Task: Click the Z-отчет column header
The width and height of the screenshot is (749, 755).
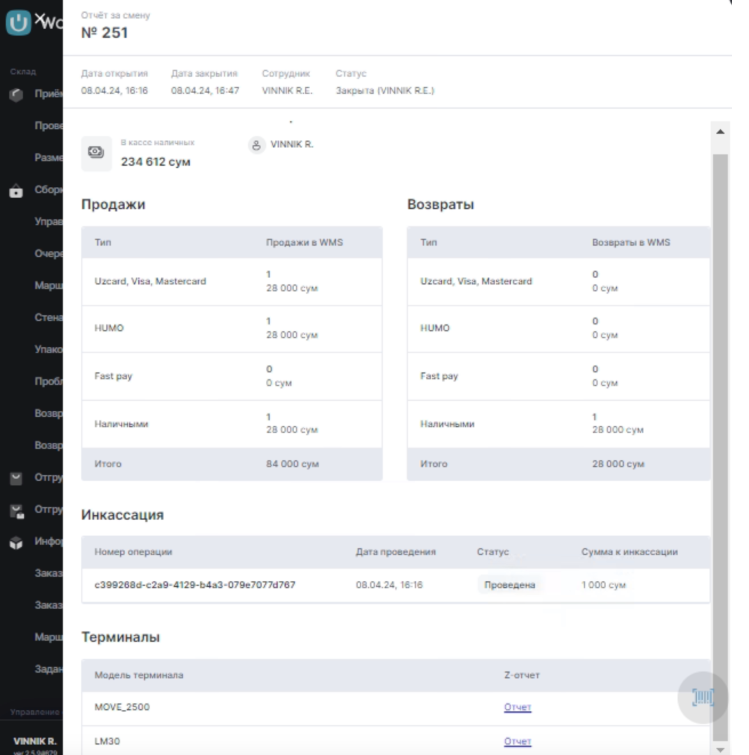Action: pyautogui.click(x=522, y=675)
